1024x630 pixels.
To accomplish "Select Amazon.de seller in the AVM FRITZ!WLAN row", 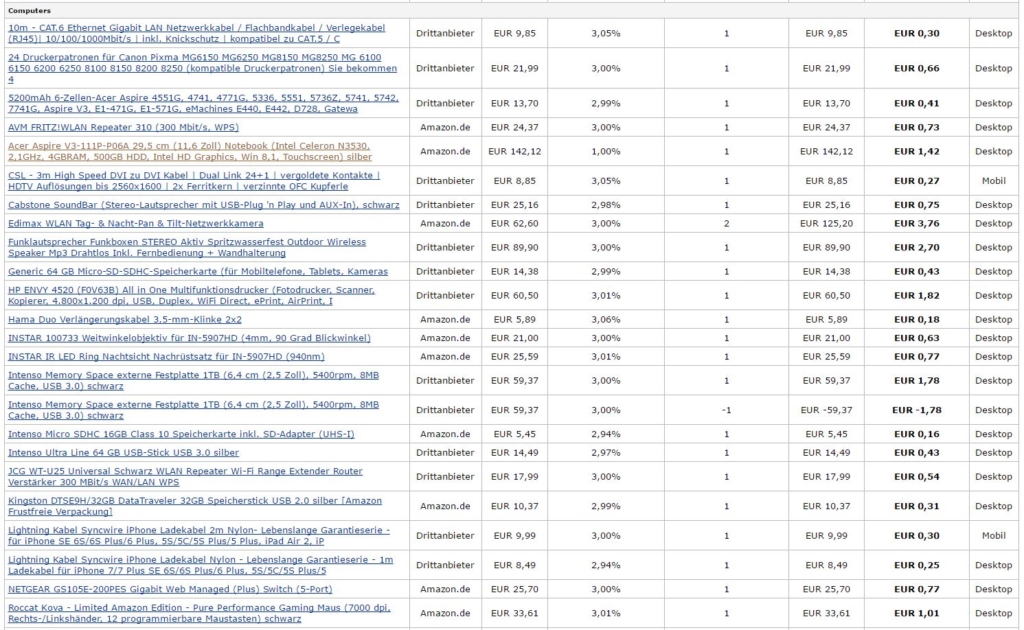I will [445, 127].
